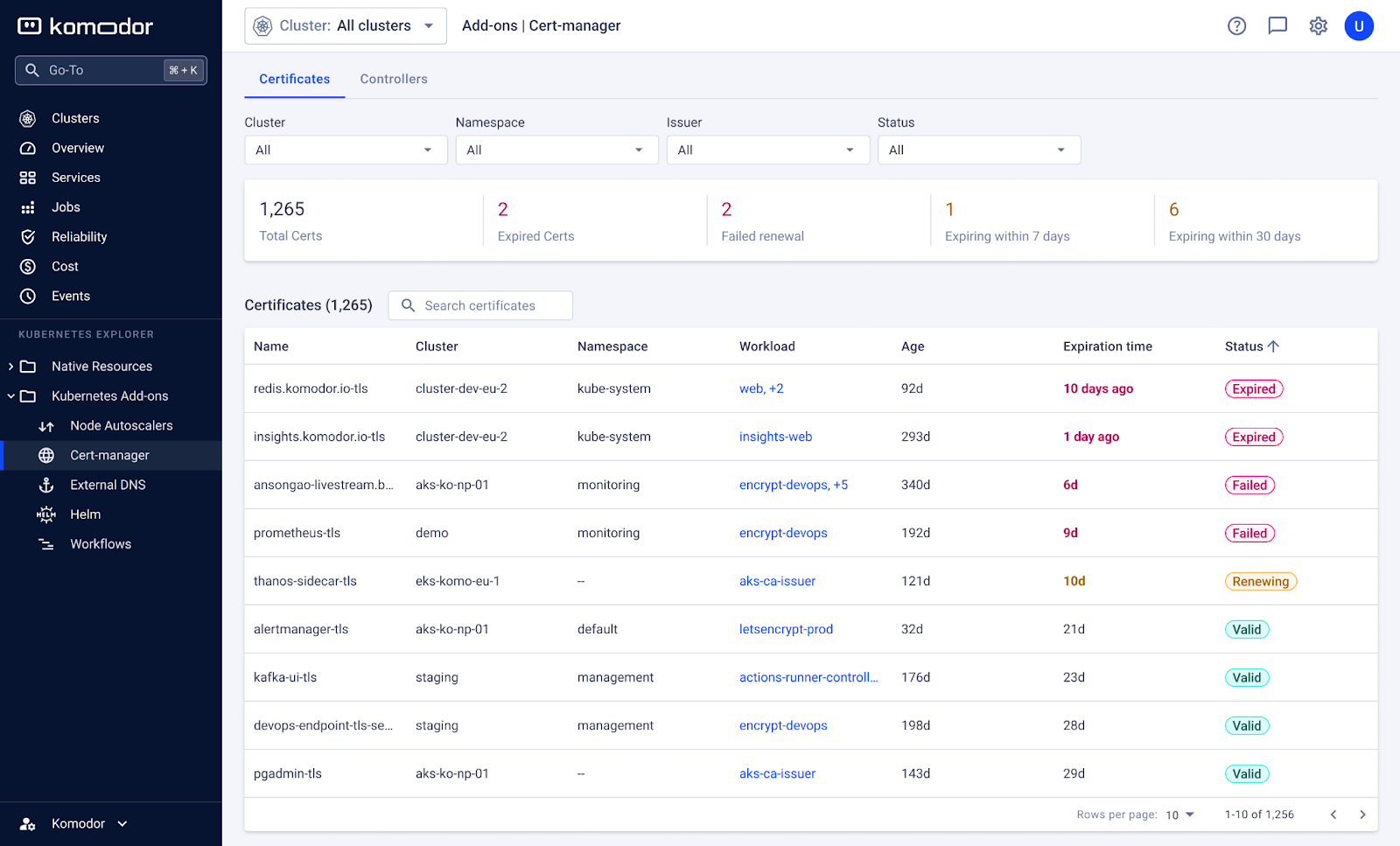
Task: Go to next page of certificates
Action: click(x=1362, y=815)
